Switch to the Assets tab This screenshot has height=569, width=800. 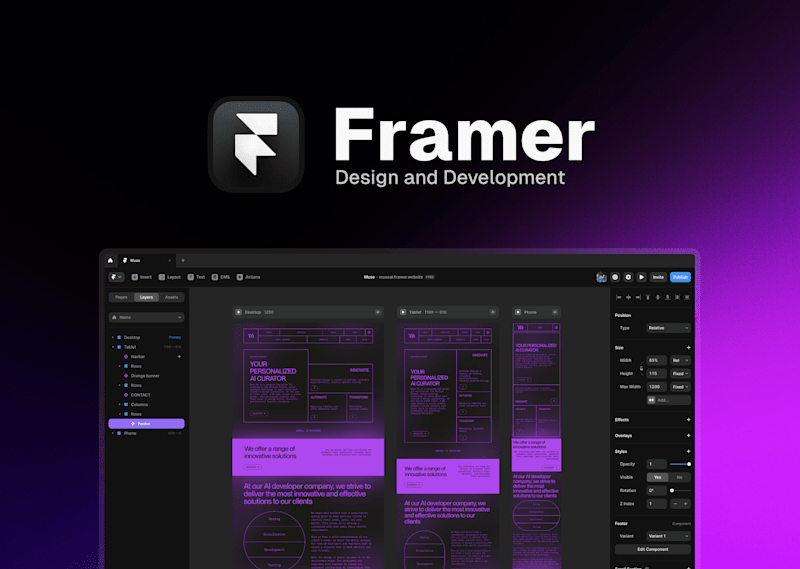pyautogui.click(x=171, y=297)
